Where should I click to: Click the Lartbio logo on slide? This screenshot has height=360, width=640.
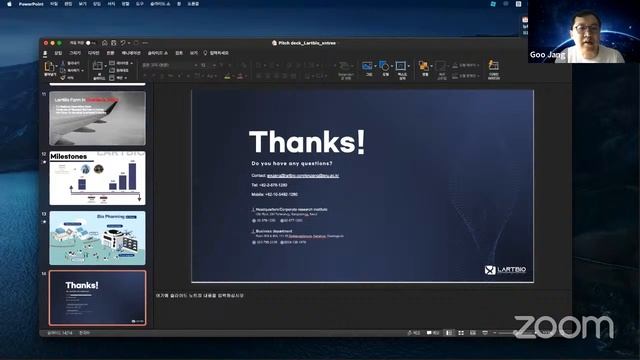505,270
